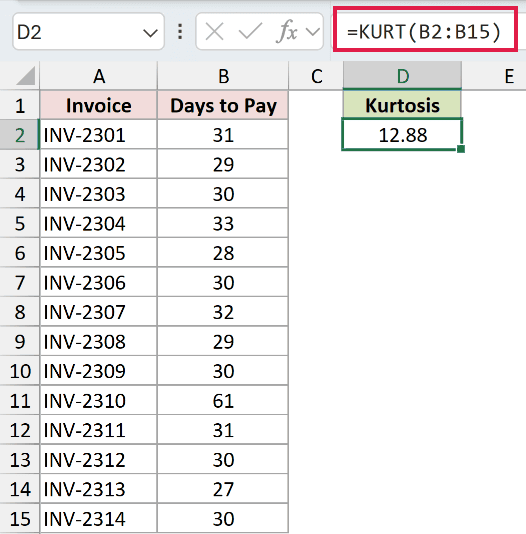Select cell INV-2302
The image size is (526, 534).
(99, 164)
